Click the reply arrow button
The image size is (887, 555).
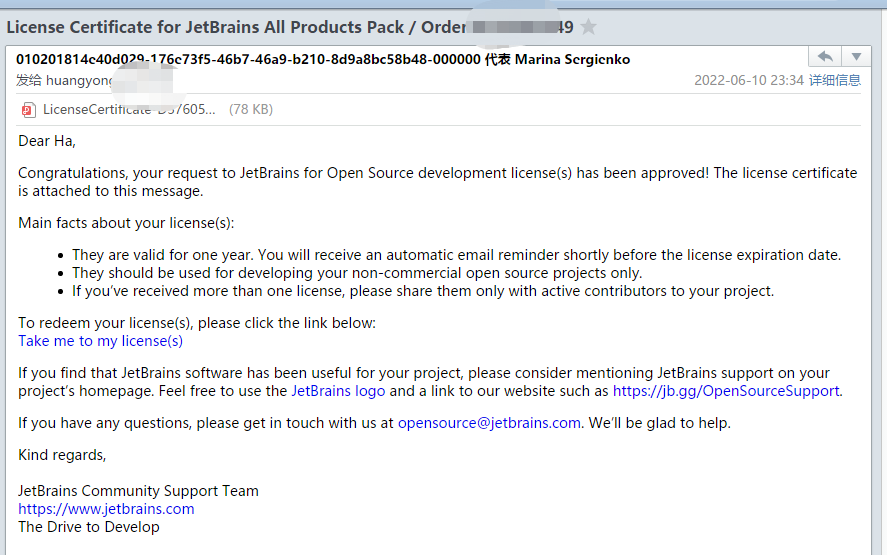tap(824, 58)
